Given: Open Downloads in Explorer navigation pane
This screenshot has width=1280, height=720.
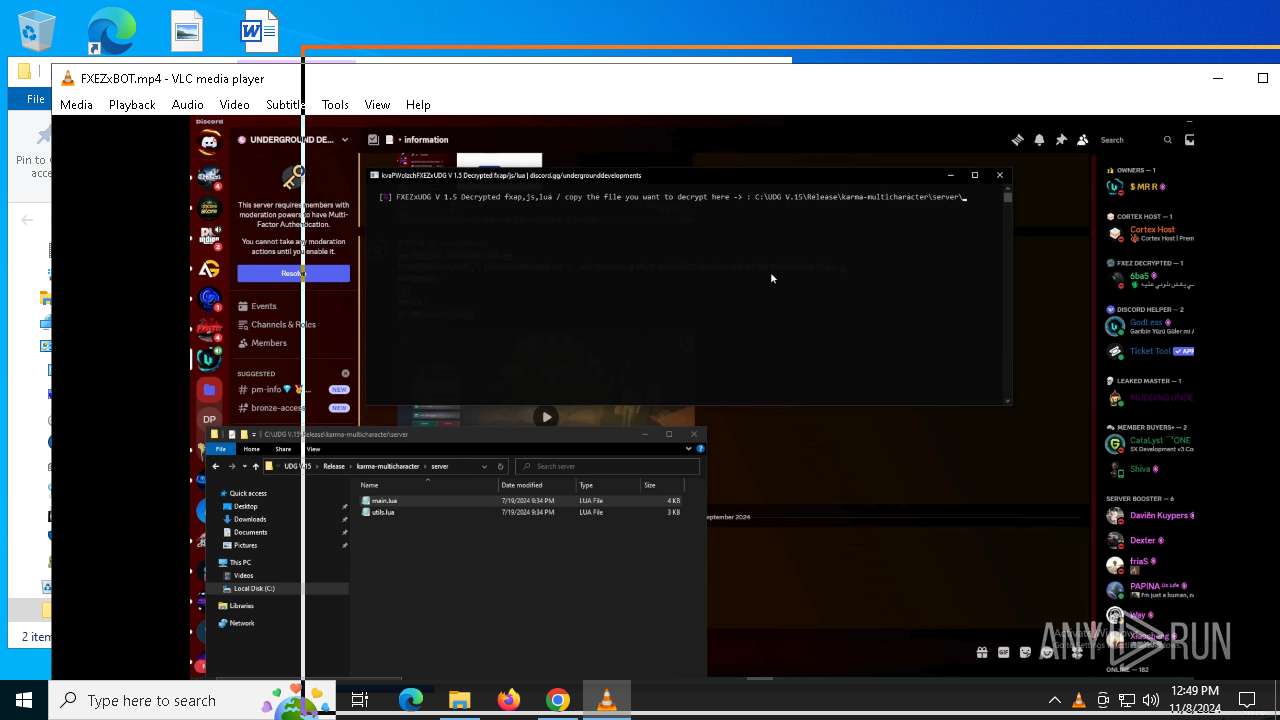Looking at the screenshot, I should click(250, 519).
